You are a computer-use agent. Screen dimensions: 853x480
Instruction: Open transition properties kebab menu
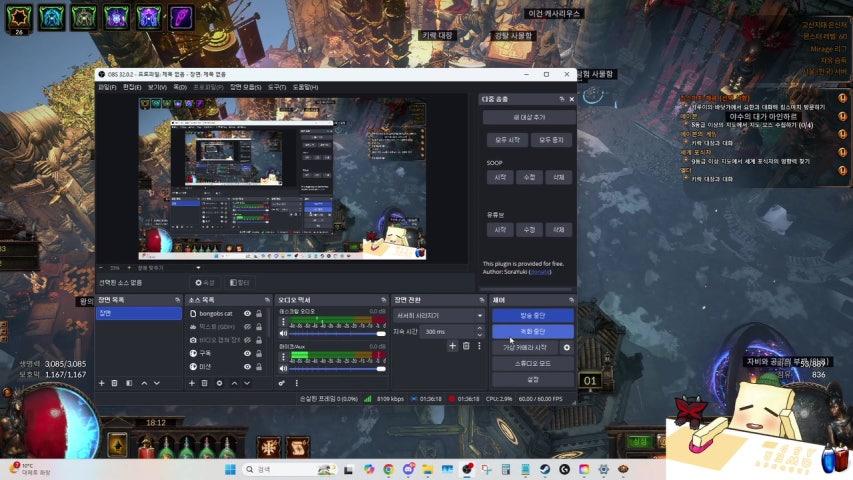479,346
